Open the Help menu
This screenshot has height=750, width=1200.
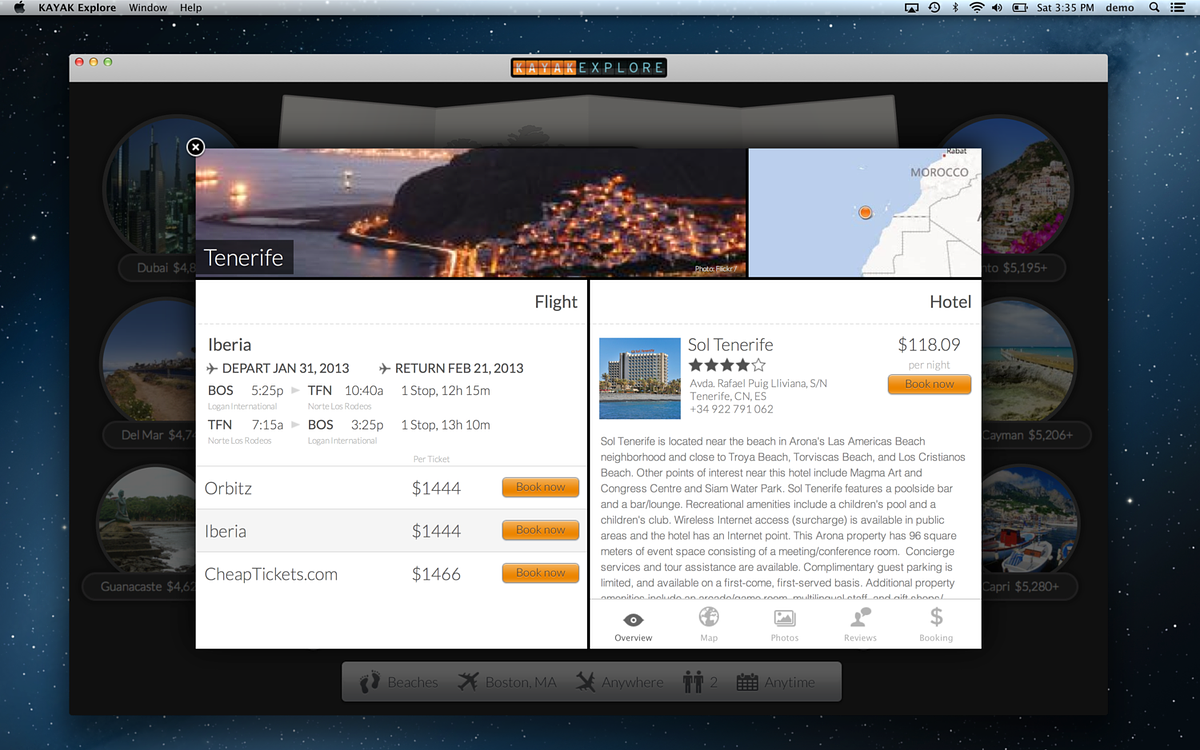tap(191, 8)
